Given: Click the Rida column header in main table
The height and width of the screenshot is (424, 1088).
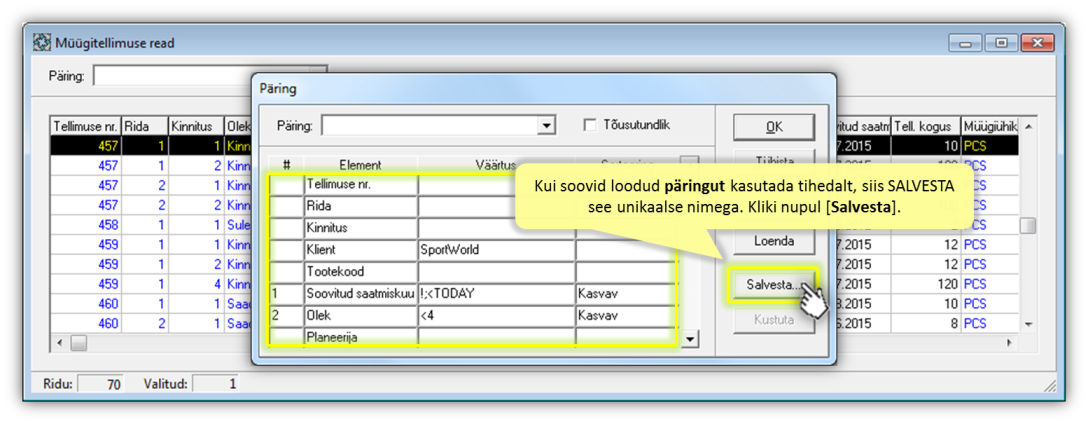Looking at the screenshot, I should 145,126.
